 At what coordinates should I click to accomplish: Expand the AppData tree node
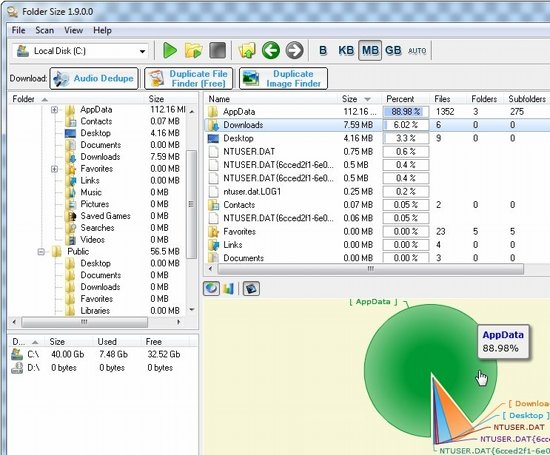(54, 110)
